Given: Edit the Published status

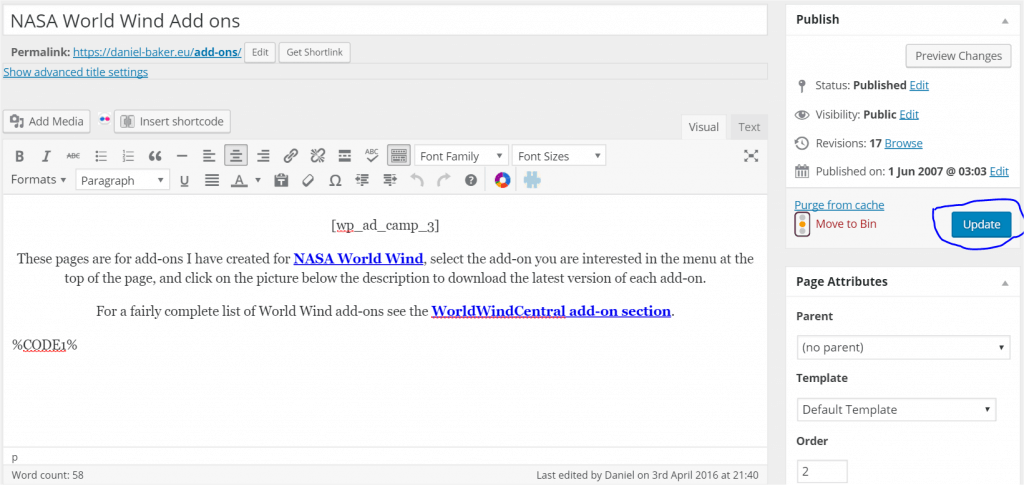Looking at the screenshot, I should (x=919, y=85).
